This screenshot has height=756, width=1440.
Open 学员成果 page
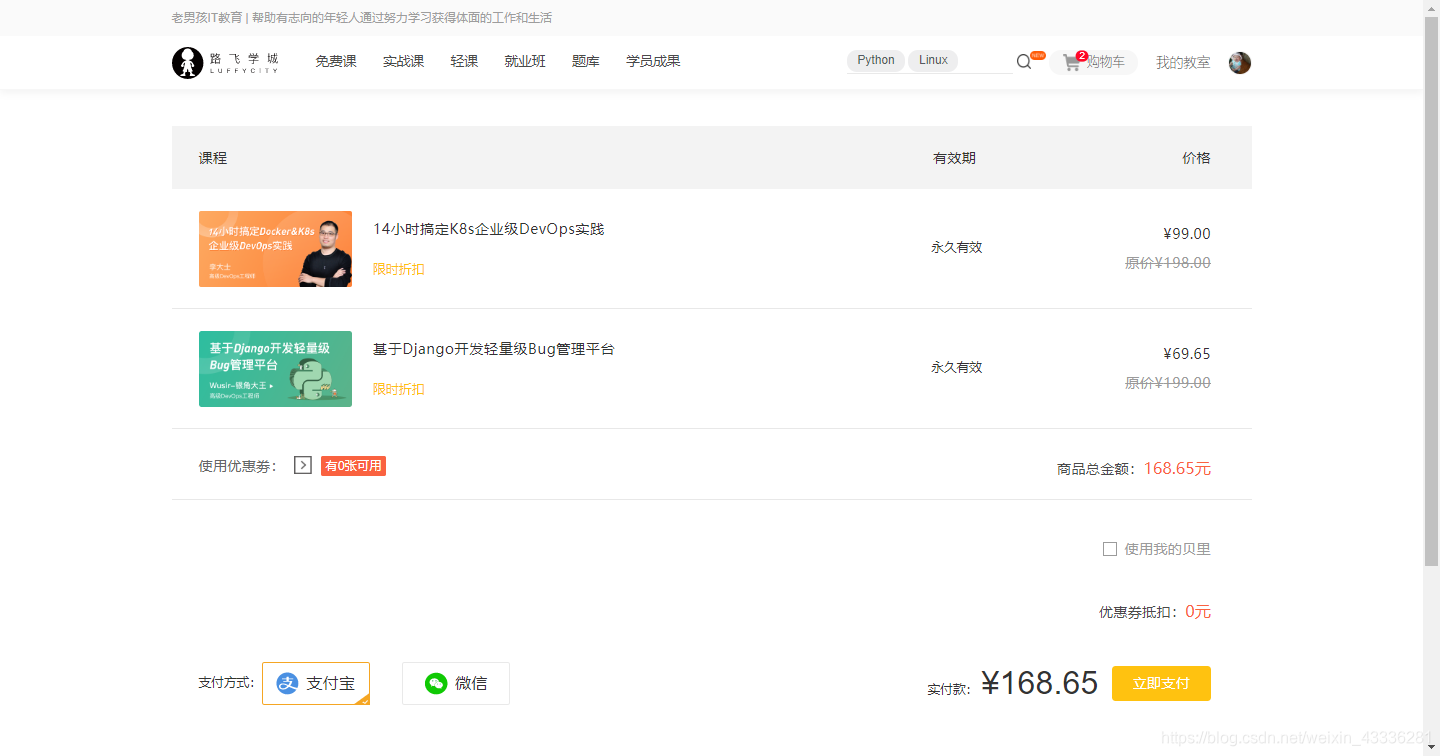[653, 61]
